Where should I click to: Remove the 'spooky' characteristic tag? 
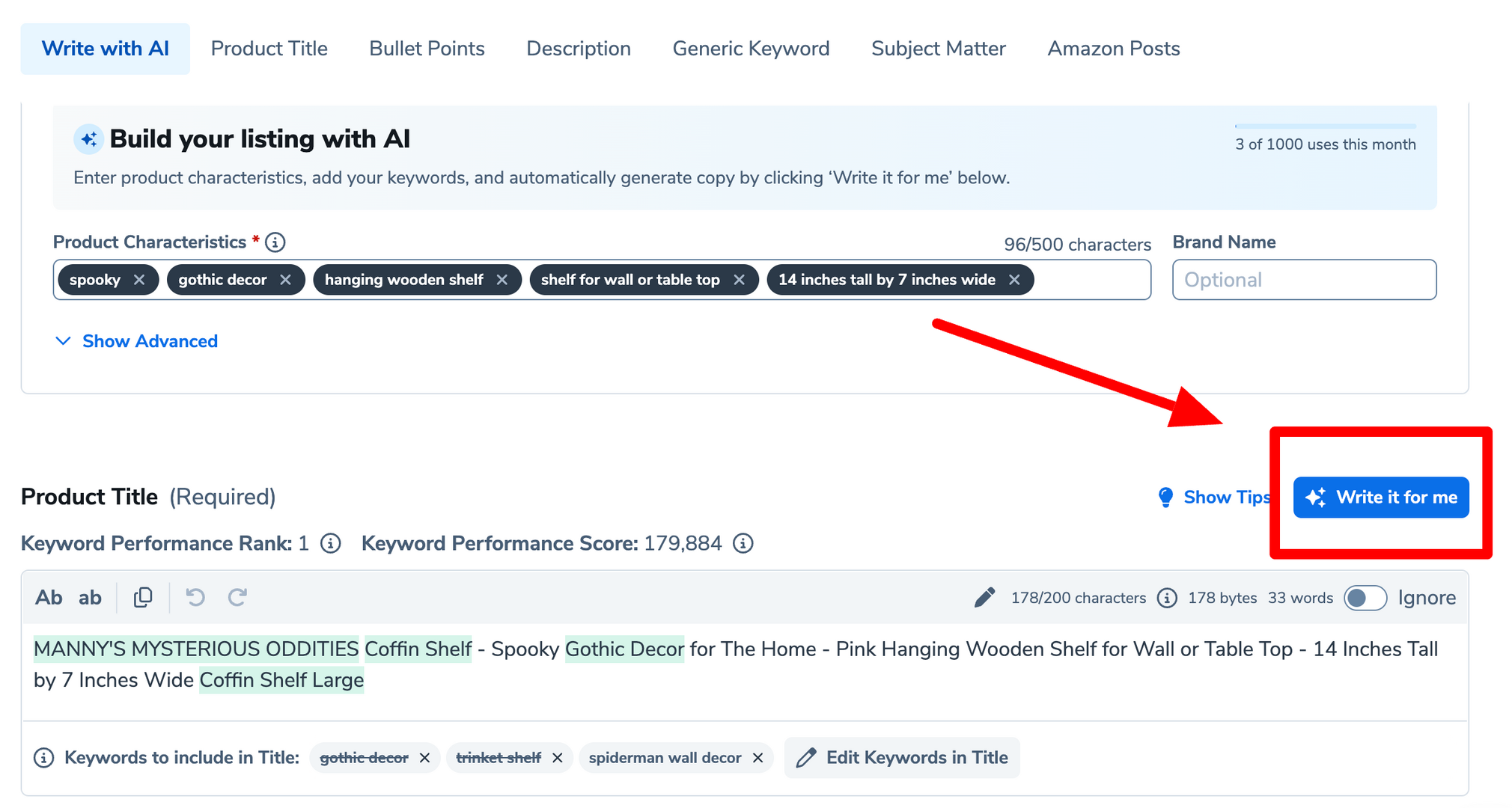(139, 280)
